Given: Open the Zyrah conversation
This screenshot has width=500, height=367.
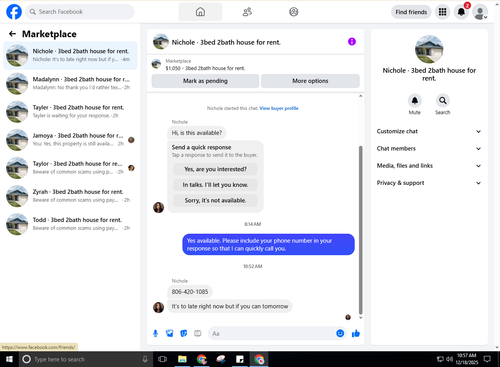Looking at the screenshot, I should [x=70, y=196].
